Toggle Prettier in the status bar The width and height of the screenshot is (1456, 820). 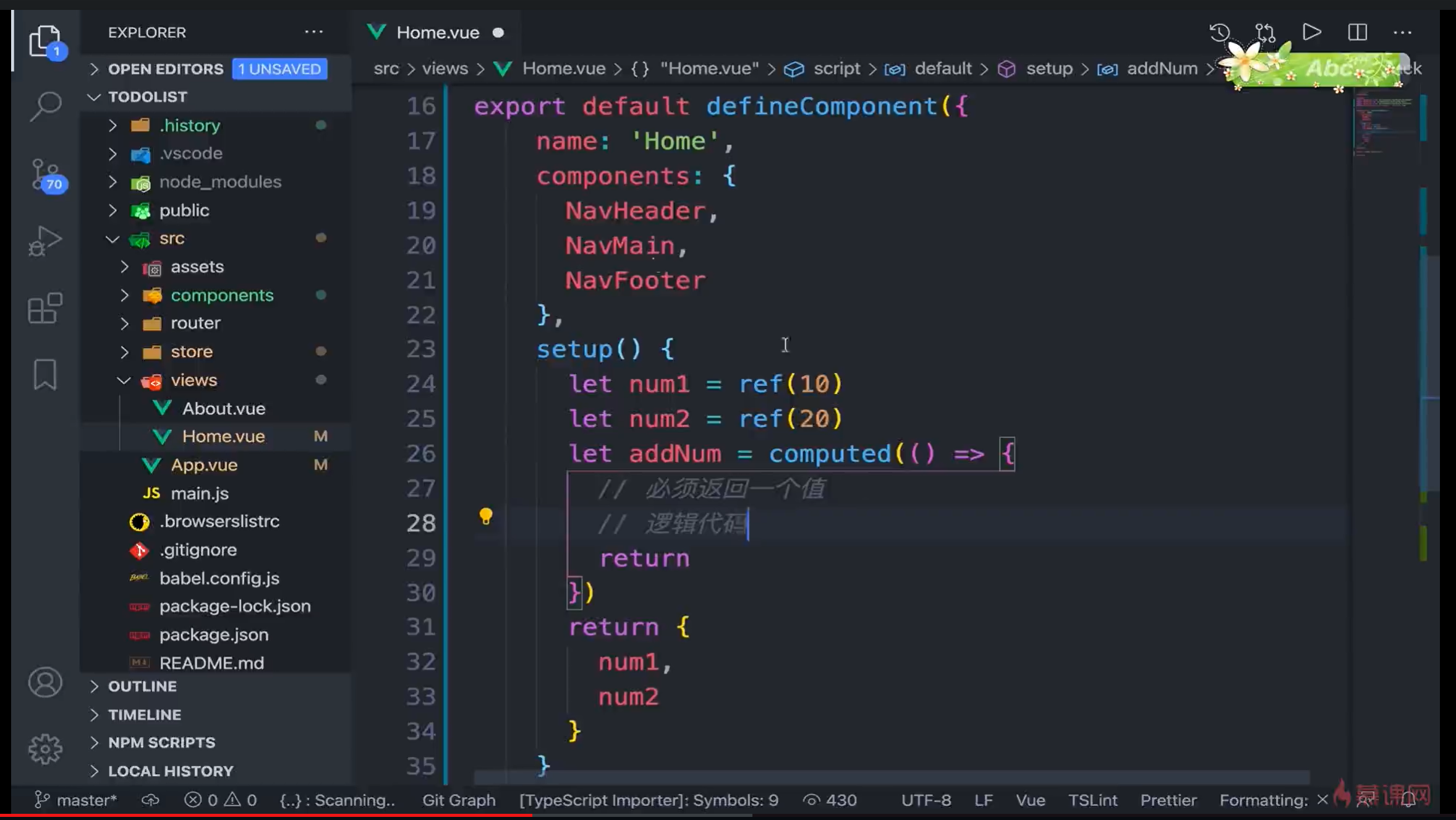[1168, 800]
